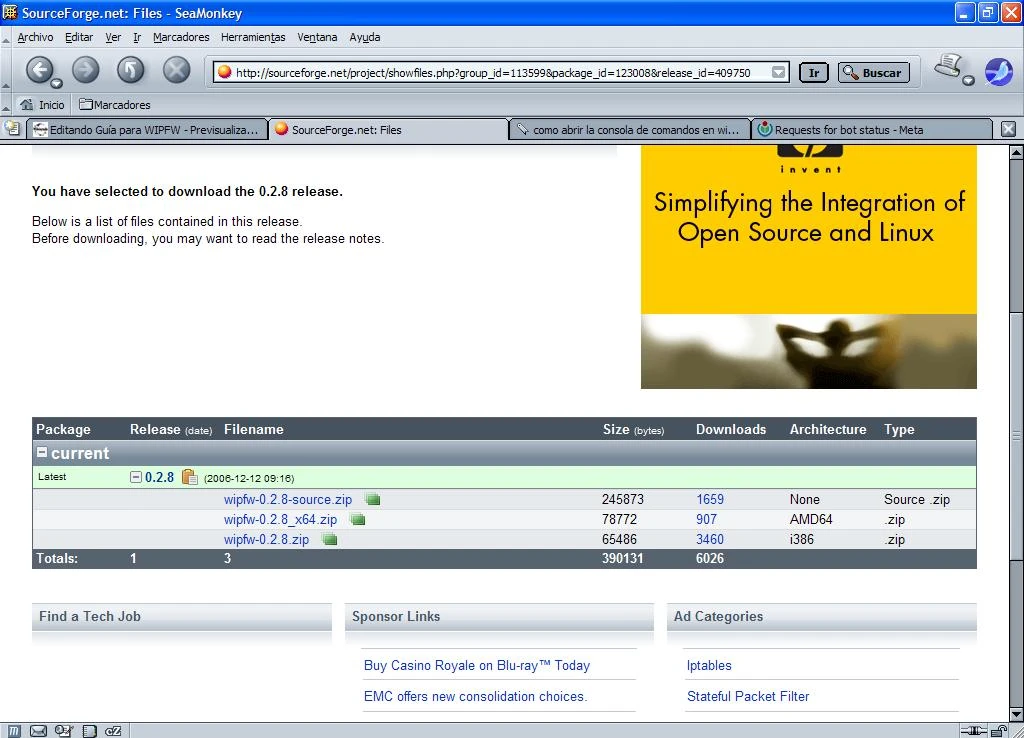
Task: Download wipfw-0.2.8-source.zip
Action: pos(287,499)
